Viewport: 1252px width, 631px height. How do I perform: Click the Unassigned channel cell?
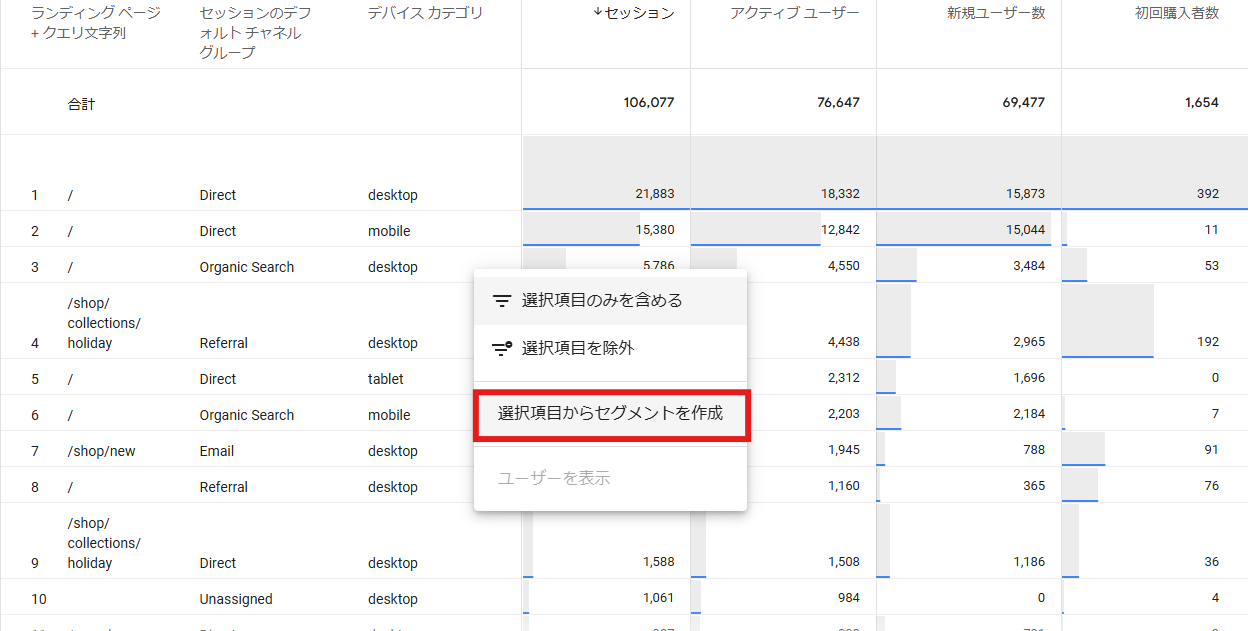point(236,599)
